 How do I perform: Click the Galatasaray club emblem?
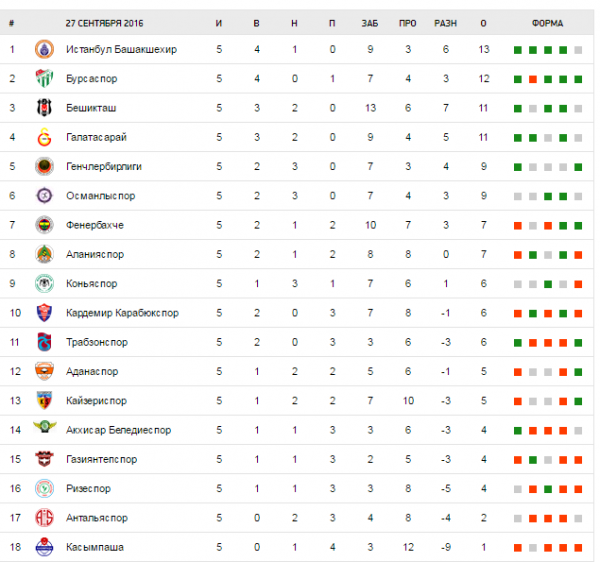[x=43, y=137]
